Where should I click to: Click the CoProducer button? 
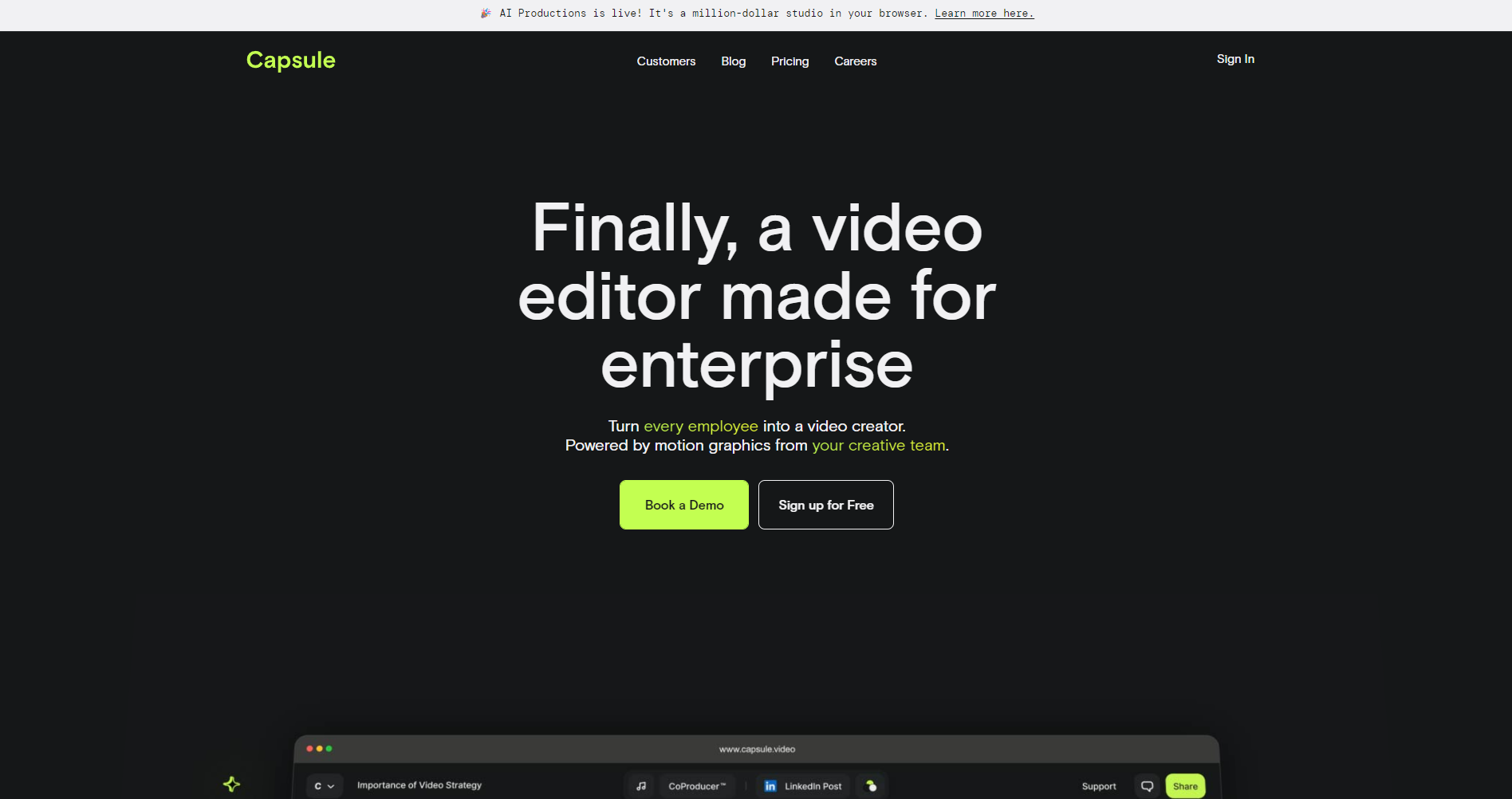697,785
